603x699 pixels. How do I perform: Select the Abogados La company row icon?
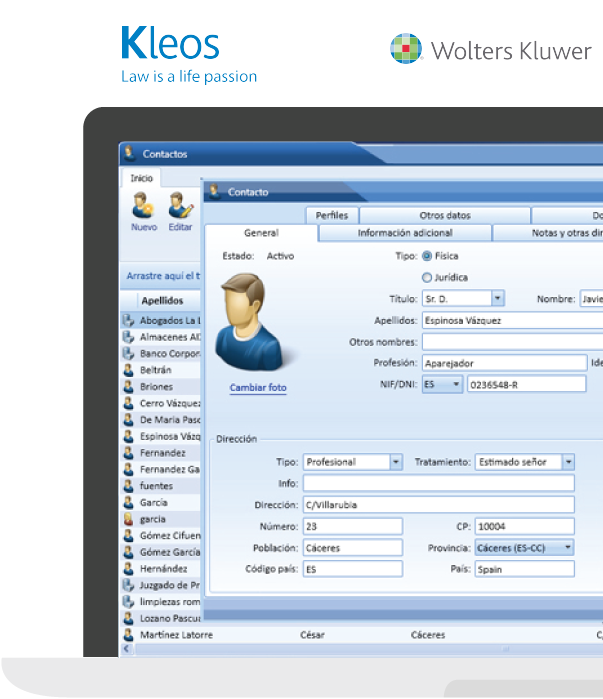[128, 321]
